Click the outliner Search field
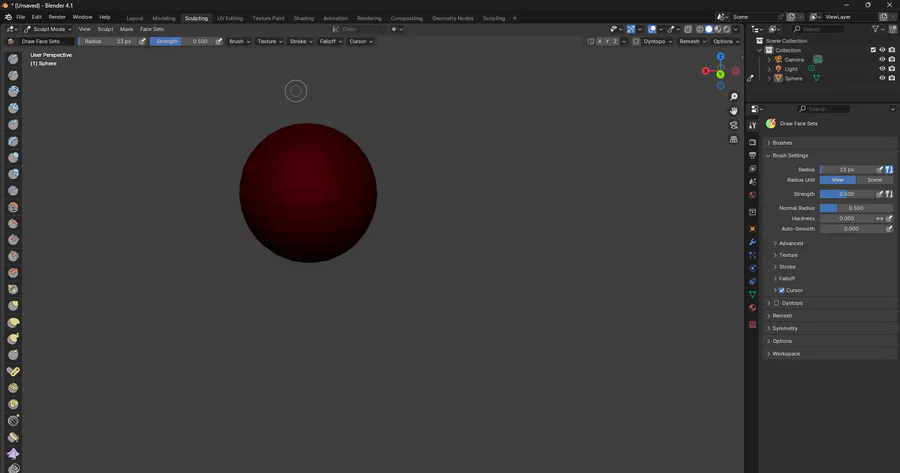This screenshot has width=900, height=473. (817, 29)
